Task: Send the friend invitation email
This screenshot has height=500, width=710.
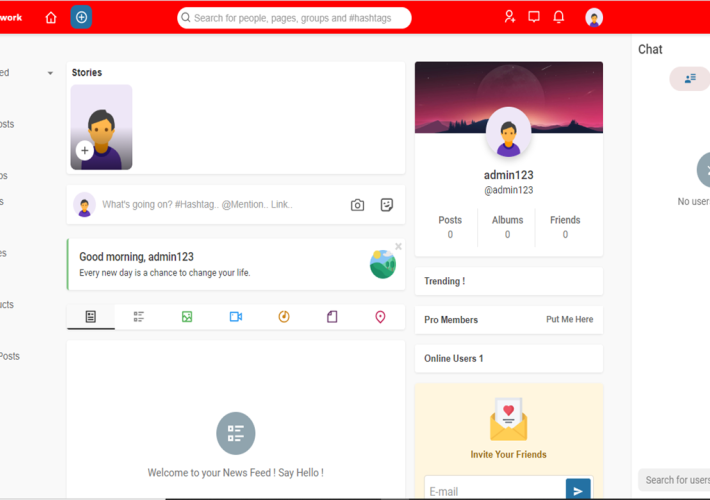Action: [x=578, y=490]
